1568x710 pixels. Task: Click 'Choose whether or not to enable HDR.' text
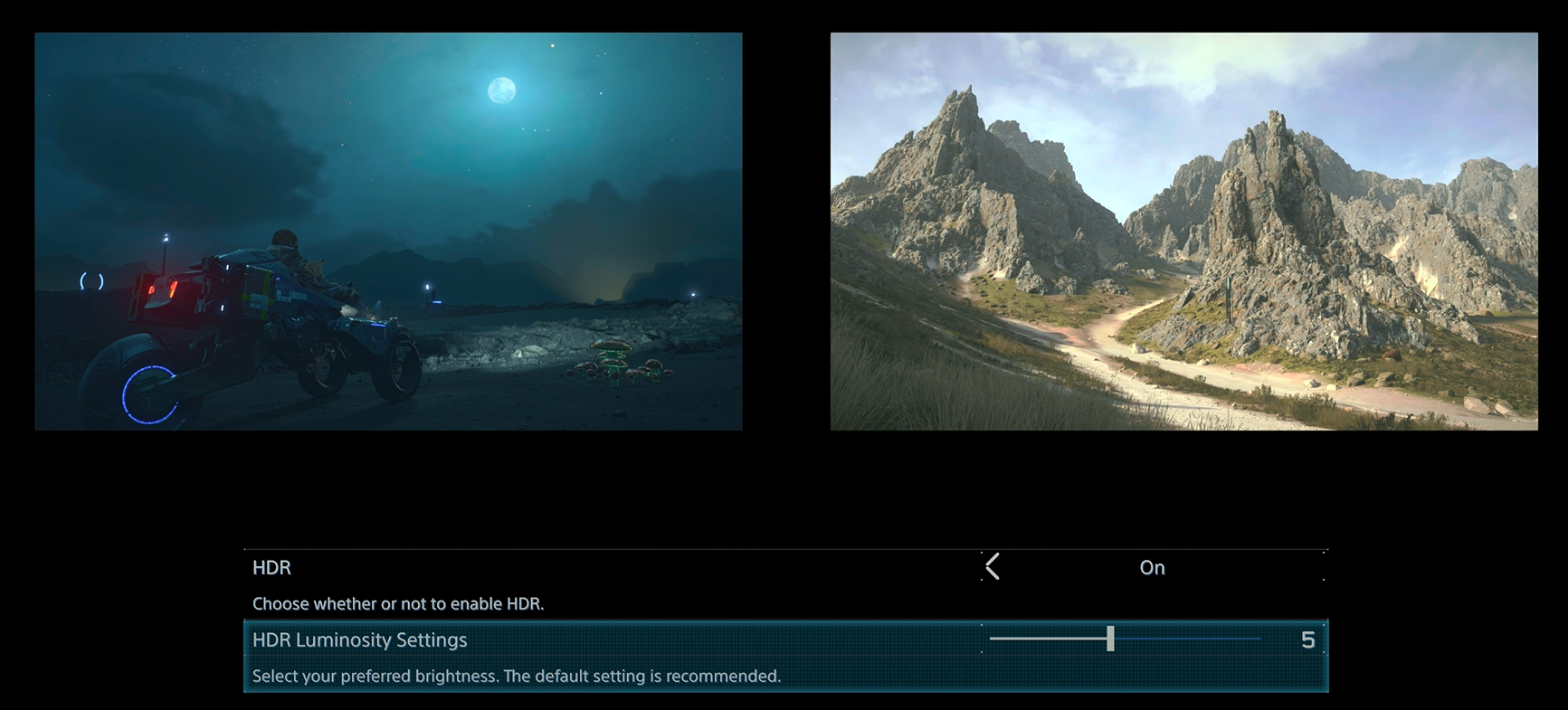point(398,603)
